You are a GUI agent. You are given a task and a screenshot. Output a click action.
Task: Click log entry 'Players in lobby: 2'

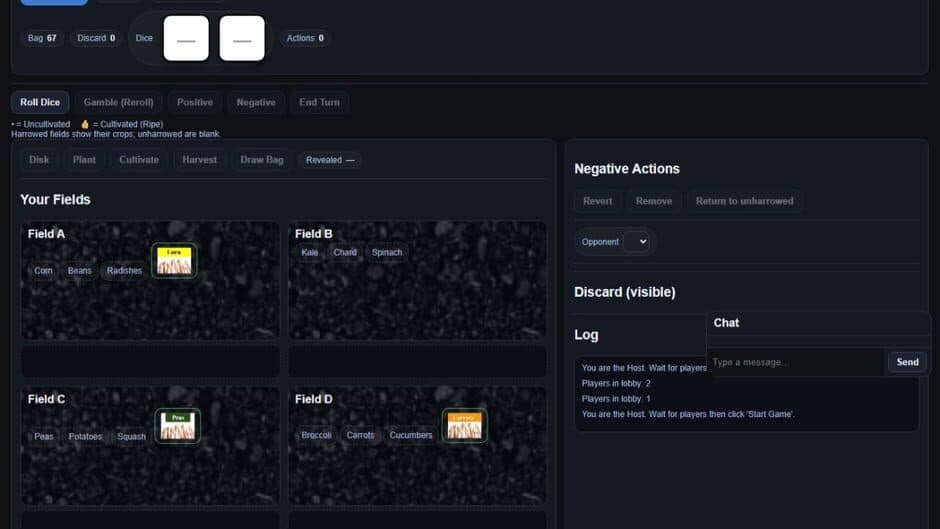tap(616, 383)
